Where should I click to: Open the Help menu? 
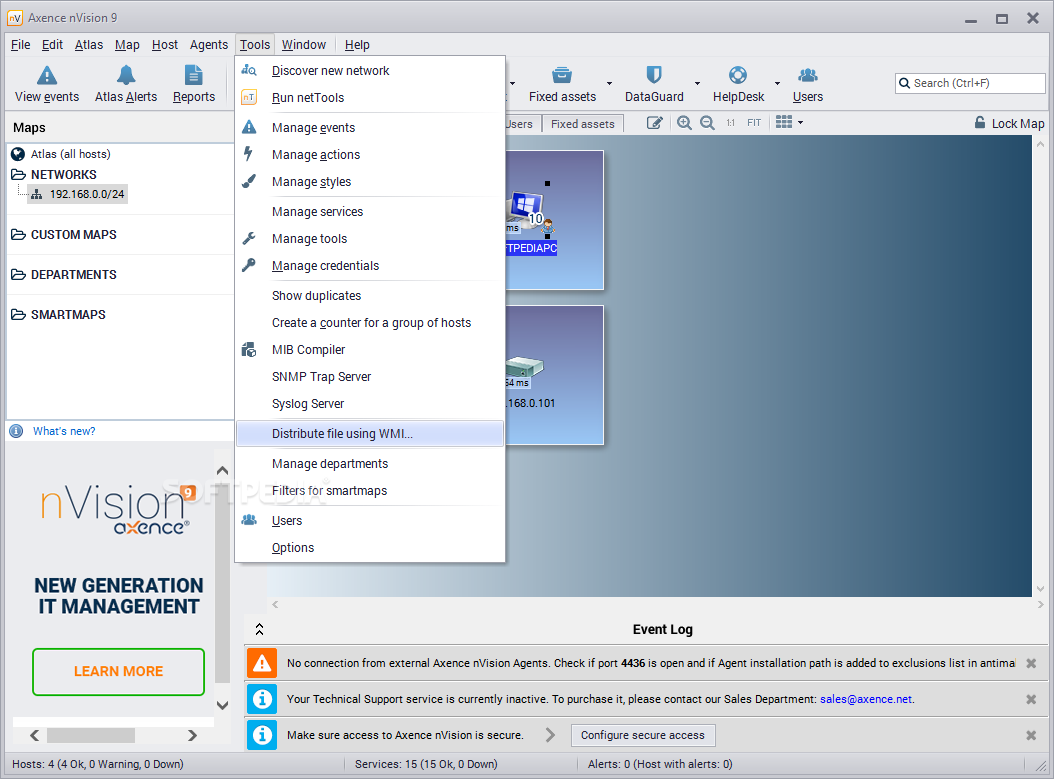[357, 44]
